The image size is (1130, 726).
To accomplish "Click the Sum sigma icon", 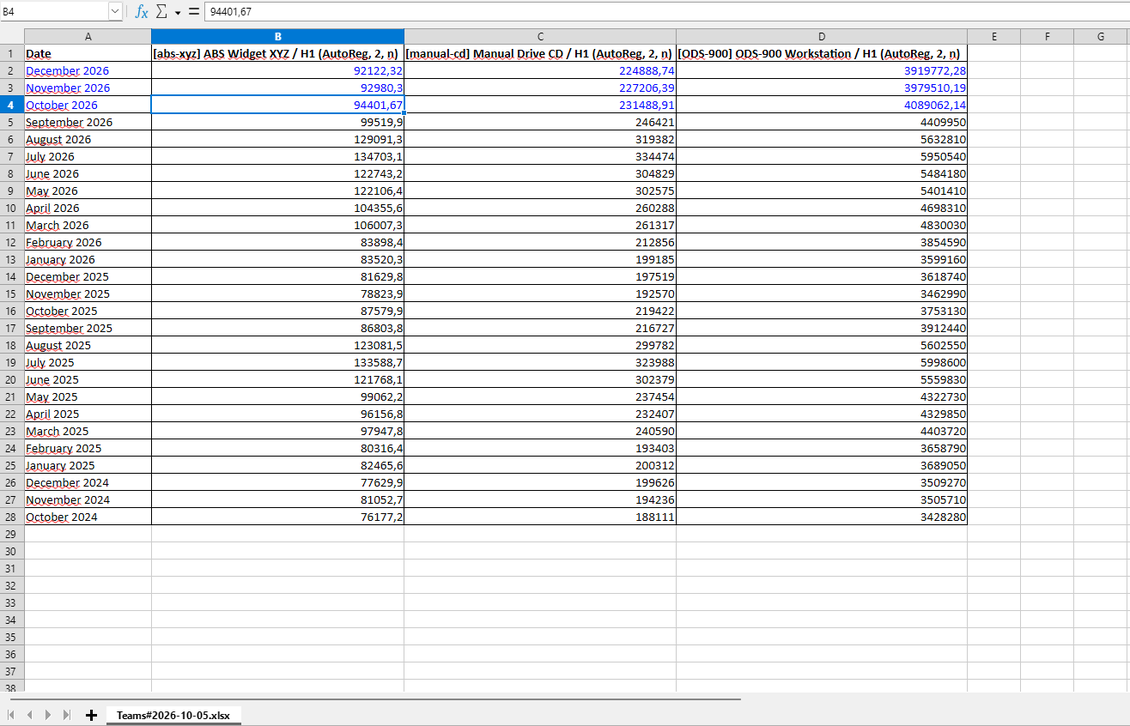I will [x=161, y=12].
